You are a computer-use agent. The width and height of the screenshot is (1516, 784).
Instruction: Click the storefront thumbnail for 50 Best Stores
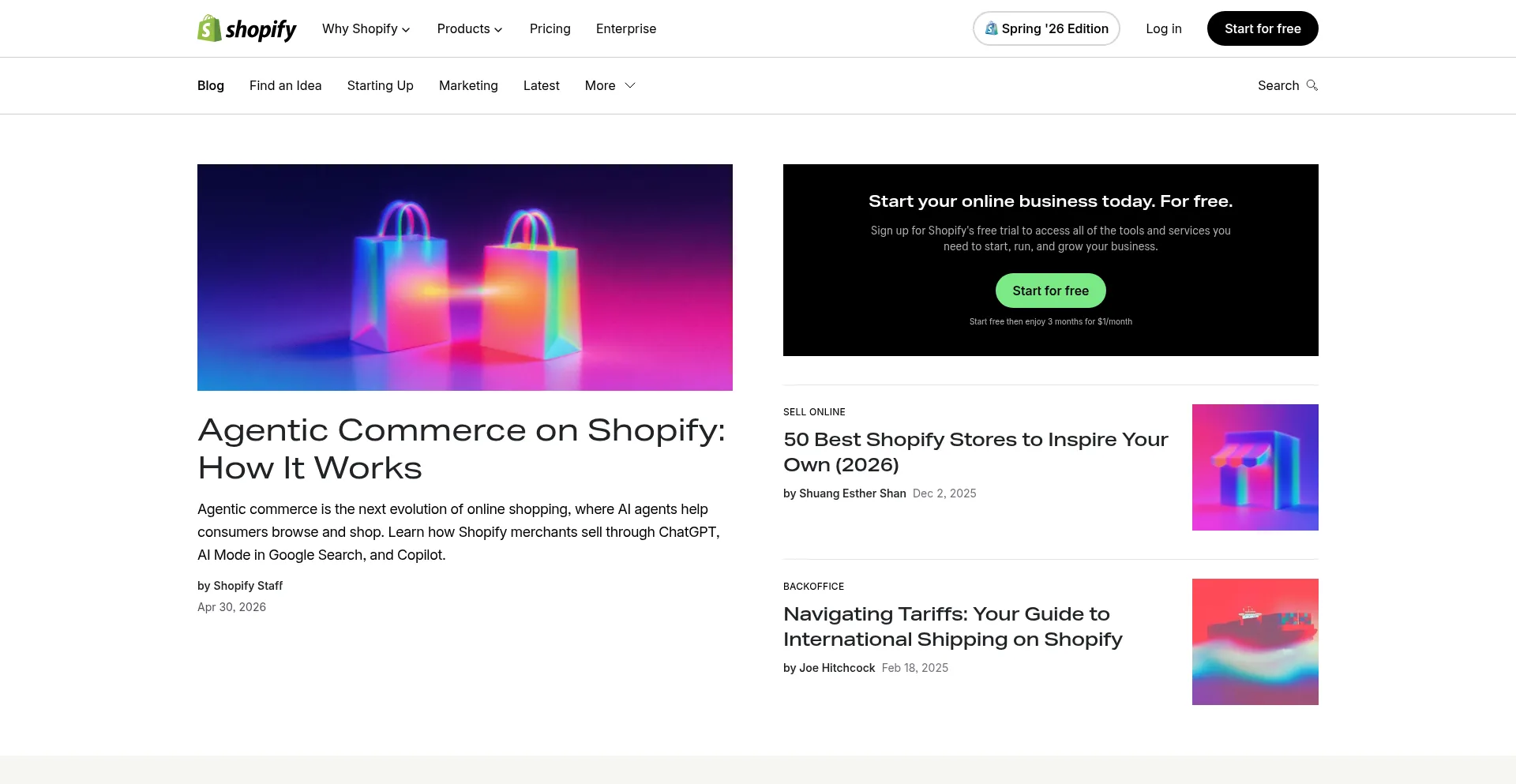pos(1255,467)
